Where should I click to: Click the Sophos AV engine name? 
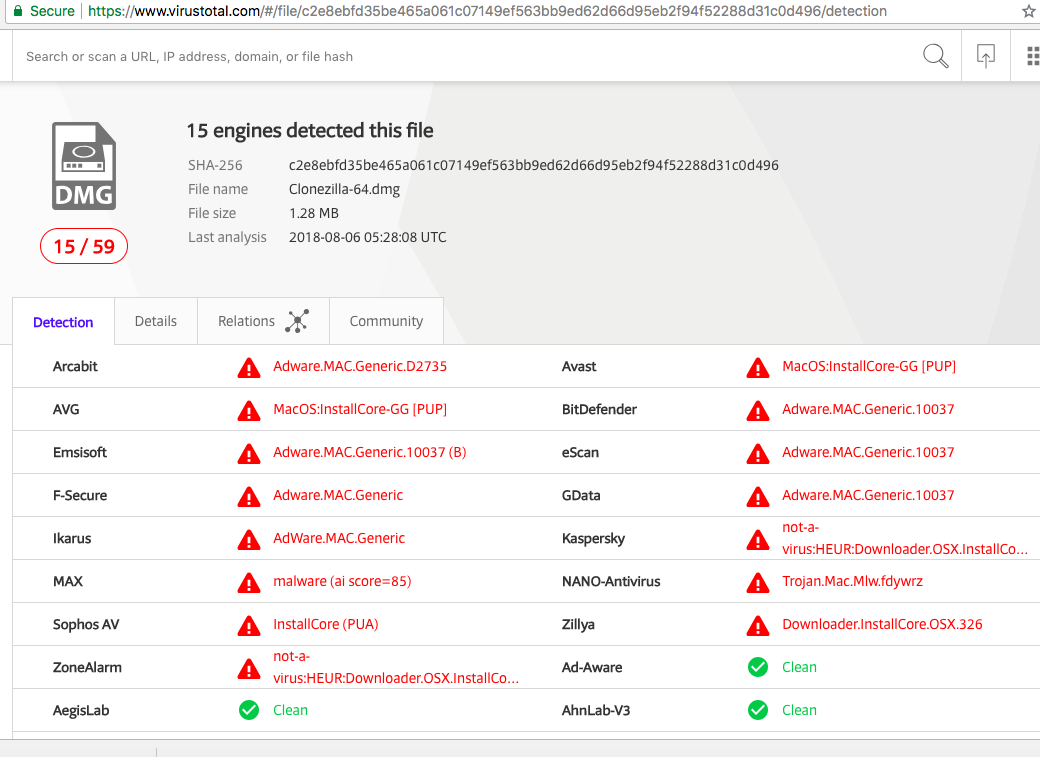click(86, 624)
